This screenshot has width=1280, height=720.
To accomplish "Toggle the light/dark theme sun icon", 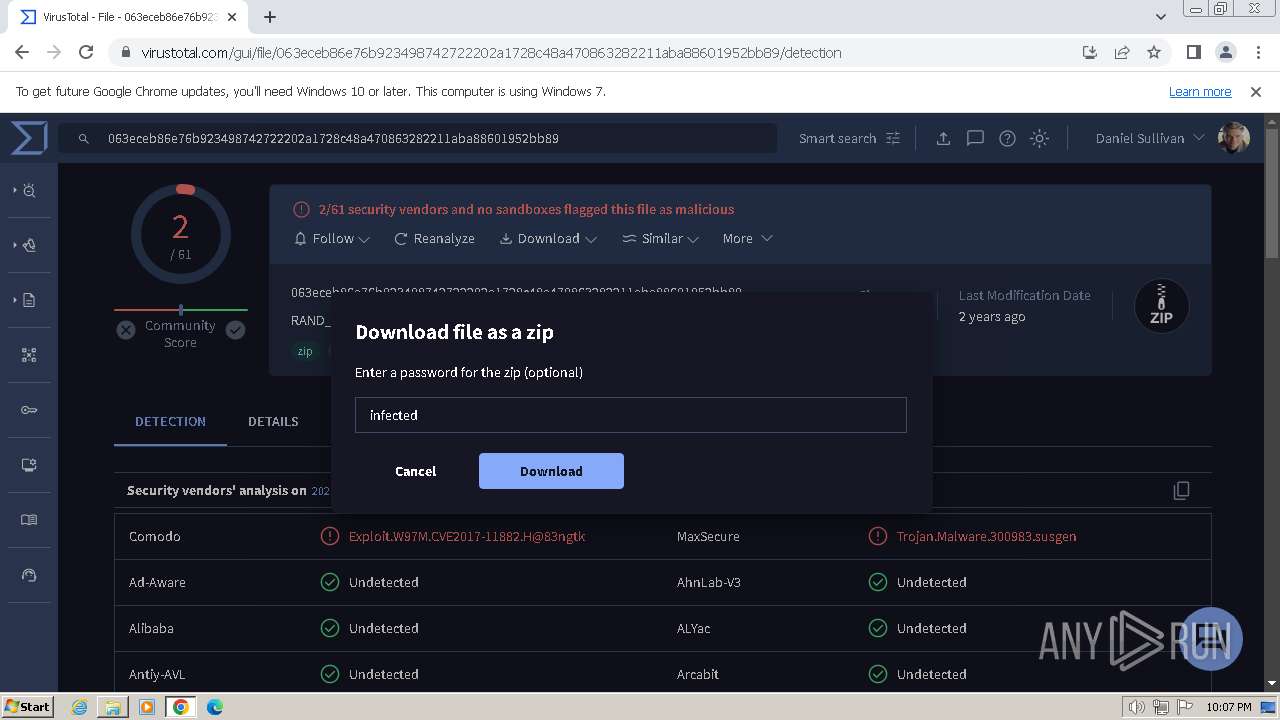I will click(1039, 138).
